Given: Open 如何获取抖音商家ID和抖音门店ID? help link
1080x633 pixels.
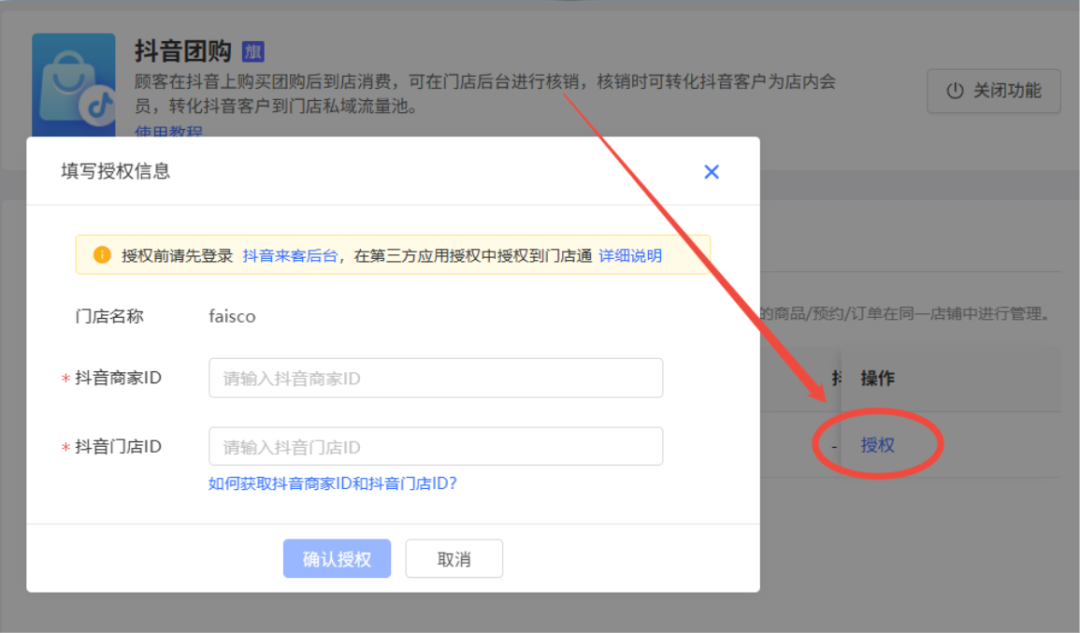Looking at the screenshot, I should (x=333, y=483).
